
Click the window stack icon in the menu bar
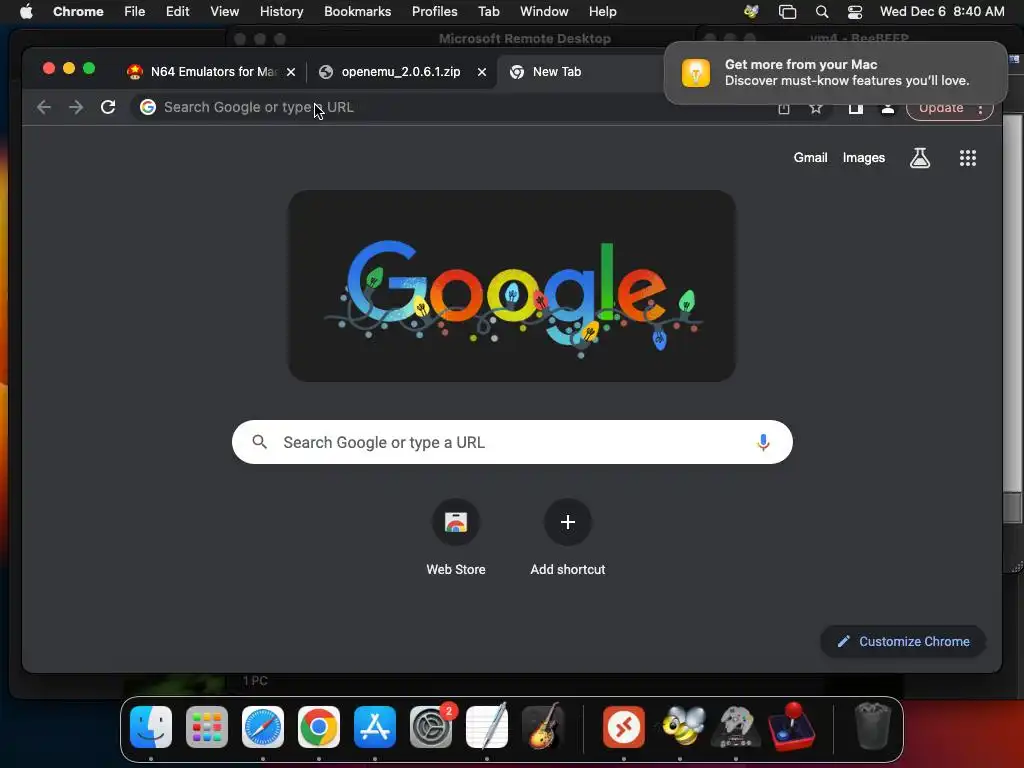pyautogui.click(x=788, y=12)
